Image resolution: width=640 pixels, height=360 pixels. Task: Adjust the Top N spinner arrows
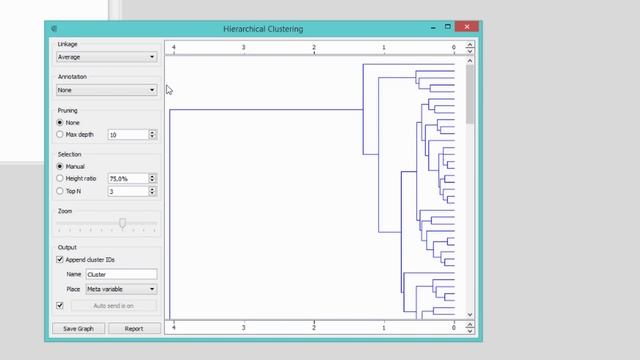152,191
